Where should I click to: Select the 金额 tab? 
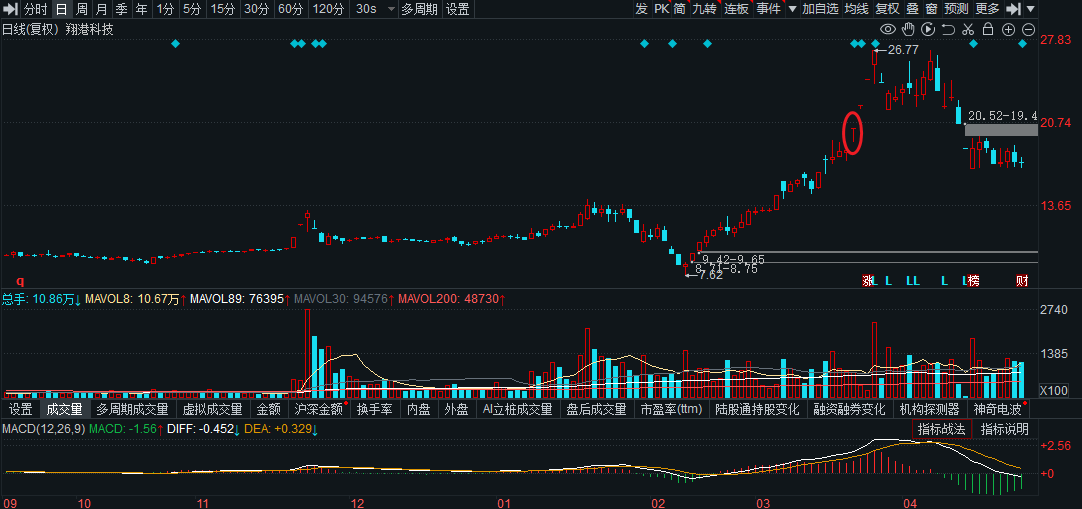click(268, 409)
